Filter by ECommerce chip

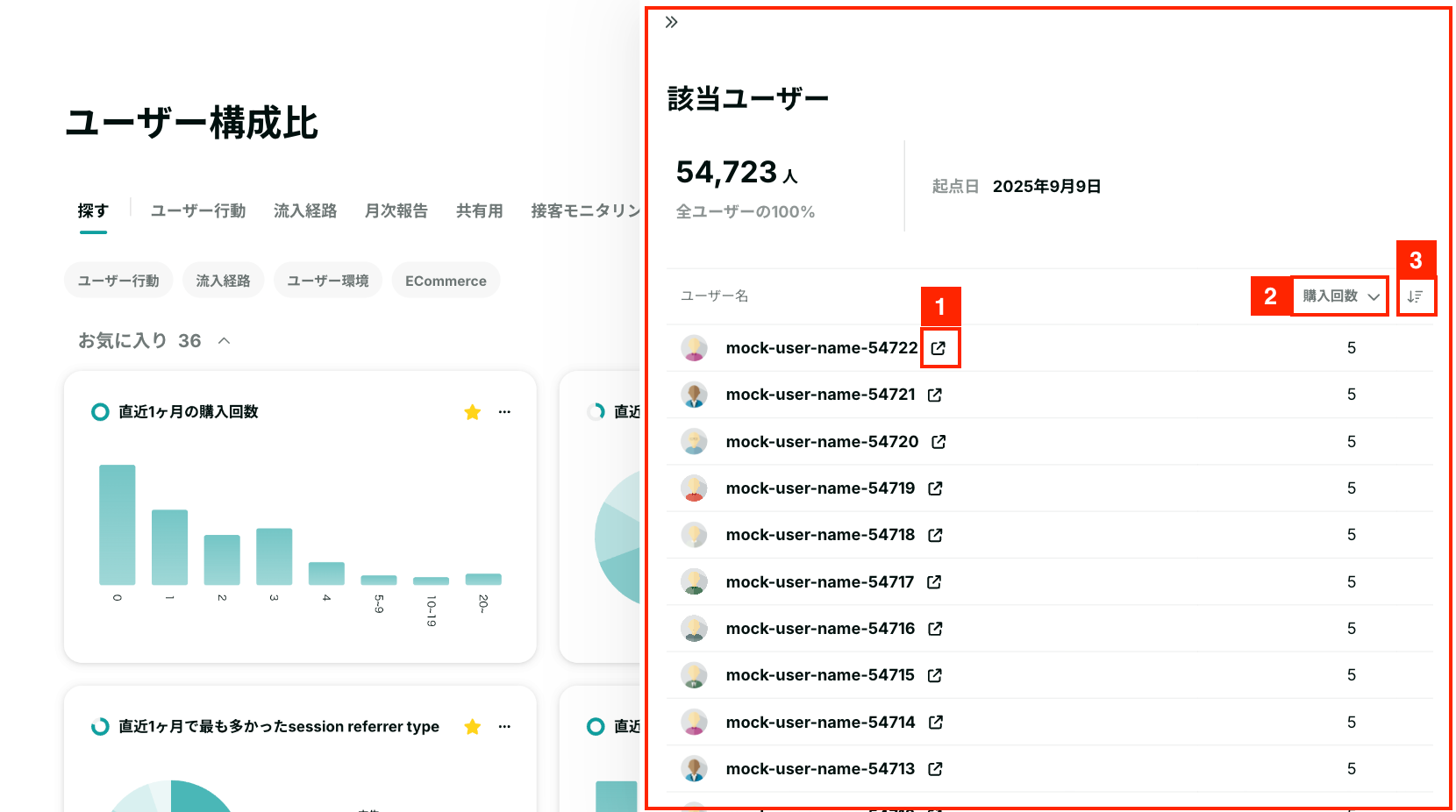coord(446,281)
